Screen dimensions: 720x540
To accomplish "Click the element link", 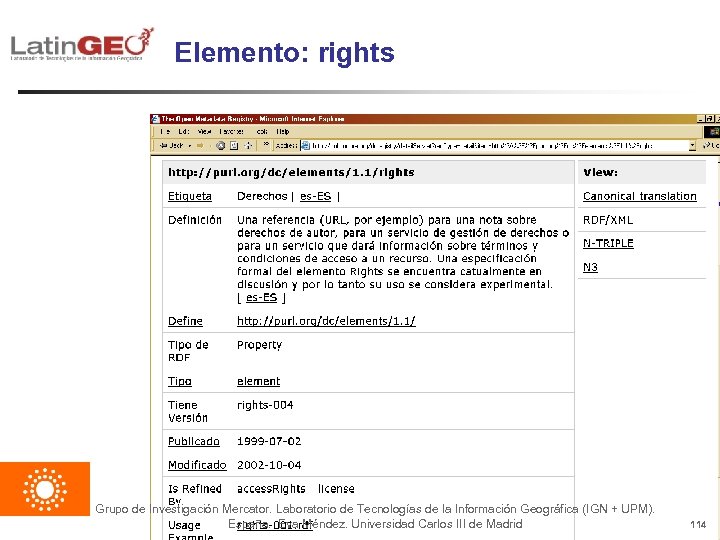I will point(259,381).
